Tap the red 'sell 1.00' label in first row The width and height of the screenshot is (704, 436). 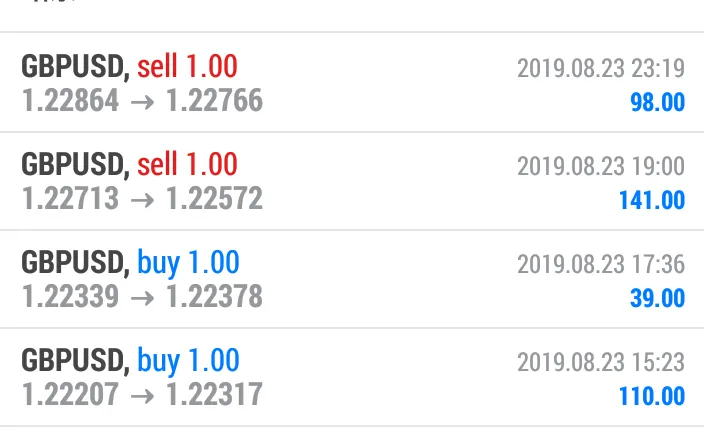coord(187,66)
